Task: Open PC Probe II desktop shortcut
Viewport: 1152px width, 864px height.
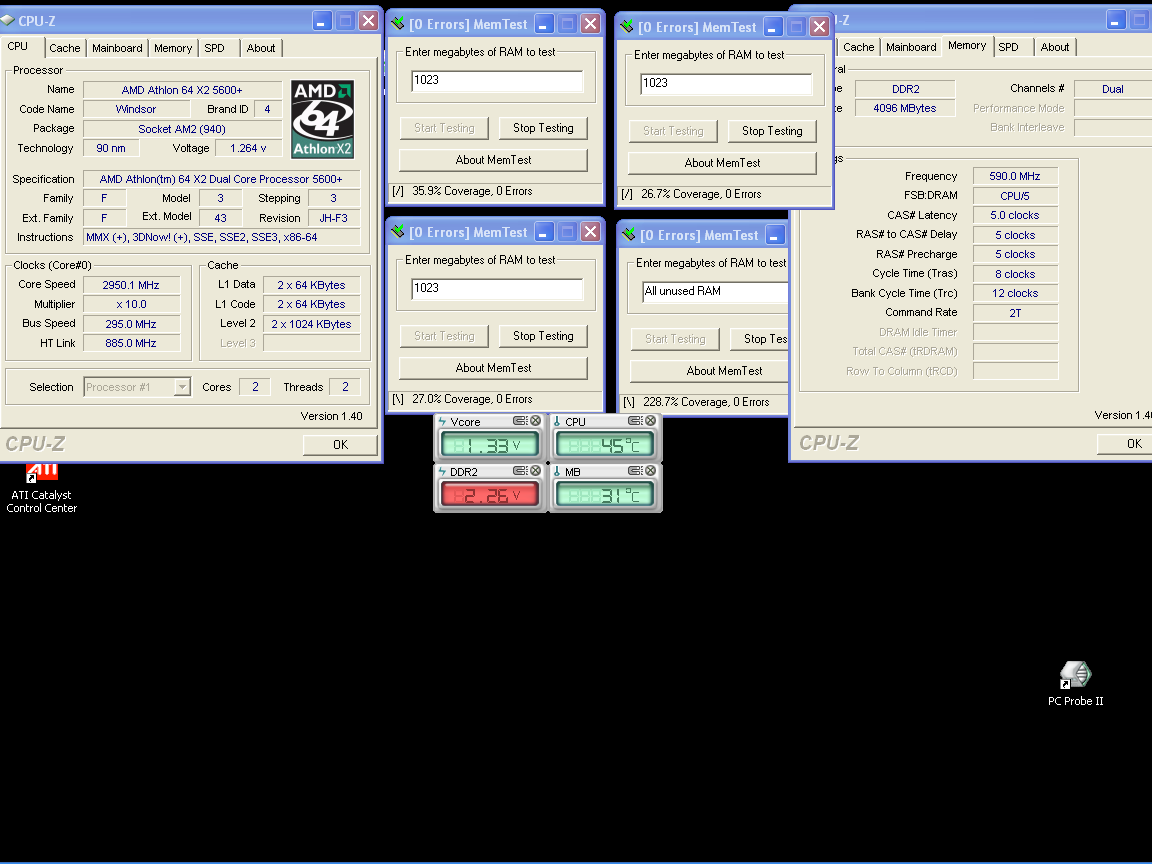Action: tap(1076, 683)
